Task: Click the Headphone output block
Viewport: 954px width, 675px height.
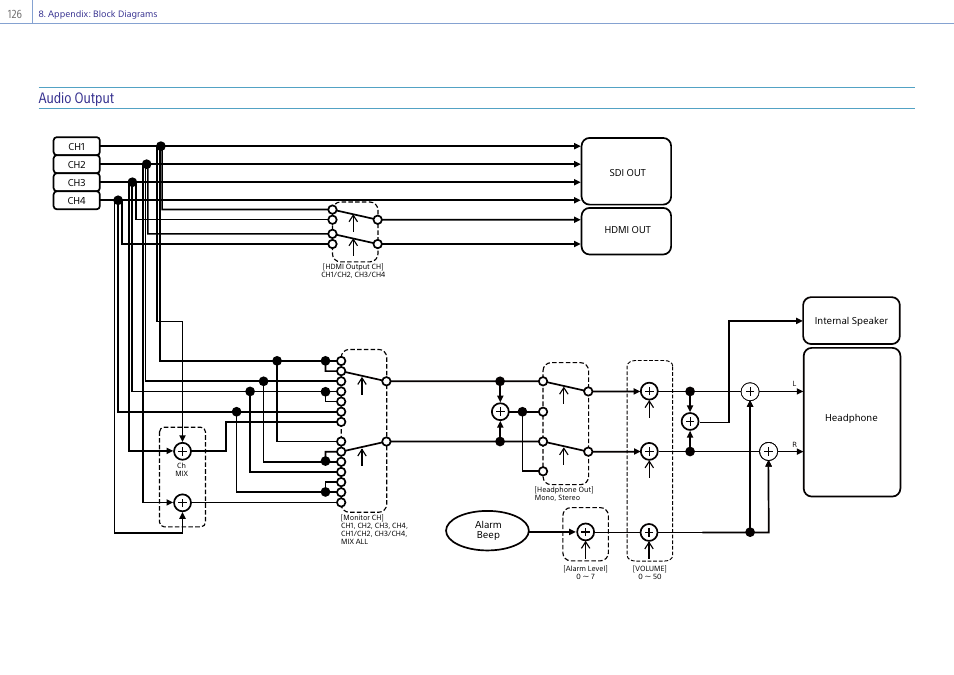Action: coord(852,422)
